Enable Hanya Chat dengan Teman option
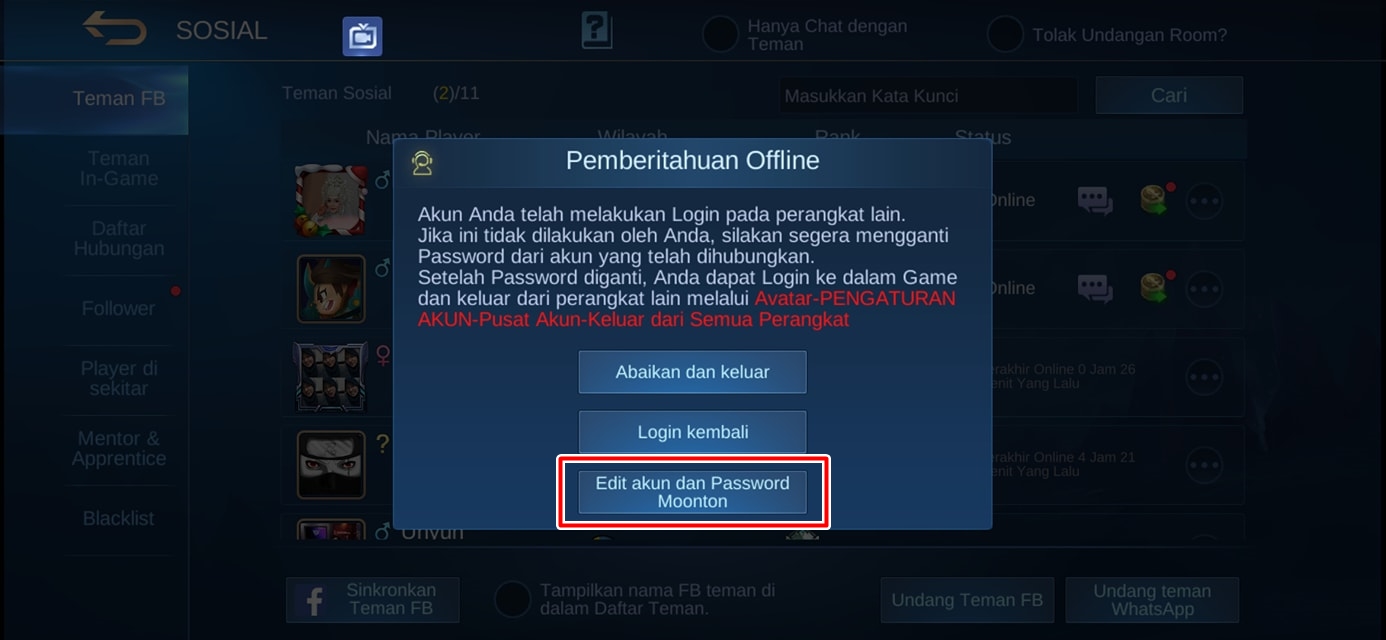The image size is (1386, 640). tap(720, 35)
